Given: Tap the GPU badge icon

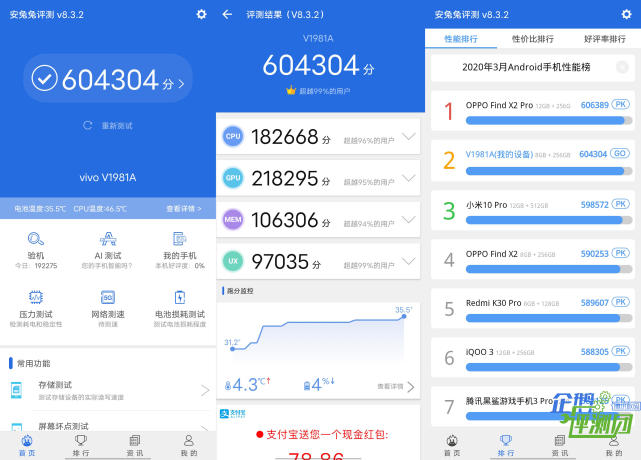Looking at the screenshot, I should click(233, 178).
